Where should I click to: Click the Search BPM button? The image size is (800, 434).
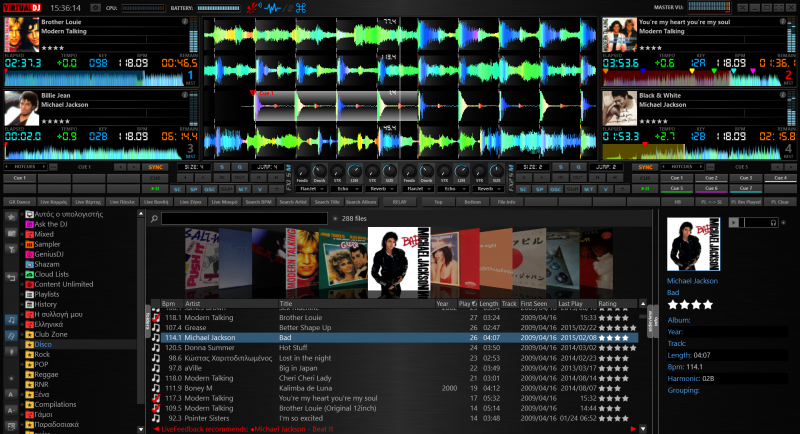259,202
